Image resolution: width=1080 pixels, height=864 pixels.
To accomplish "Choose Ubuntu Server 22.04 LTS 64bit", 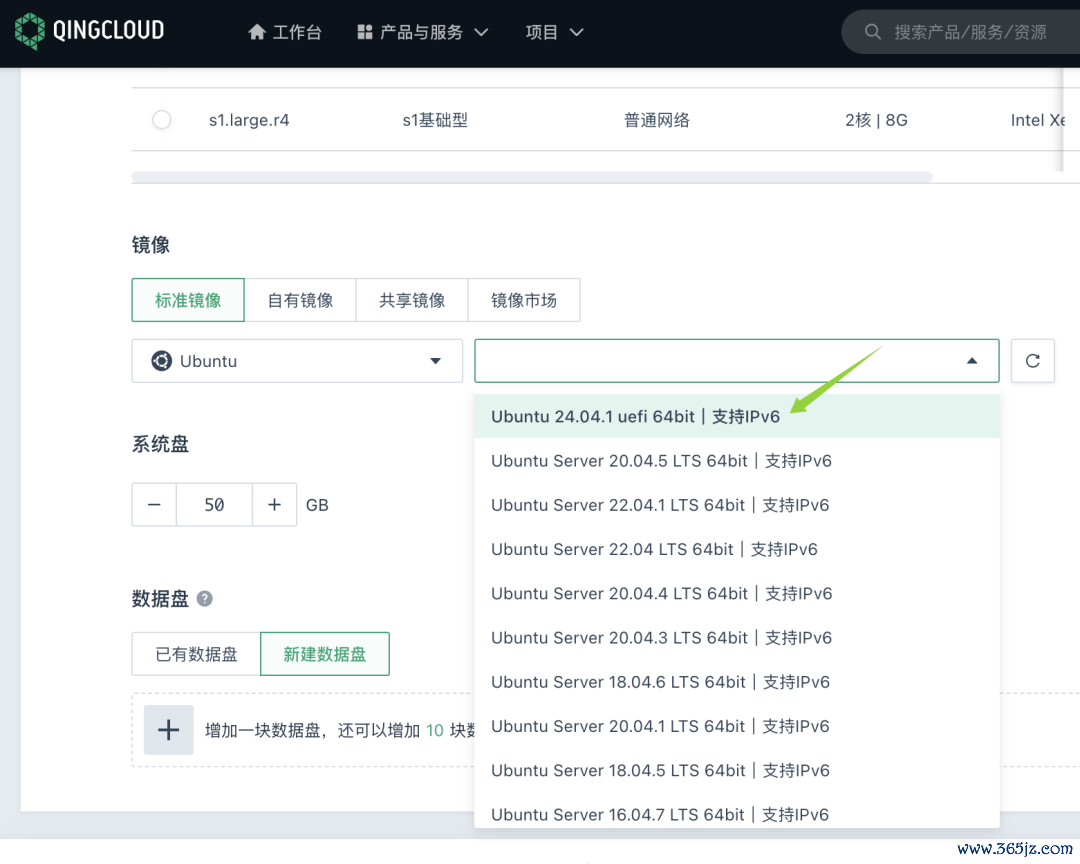I will tap(736, 549).
